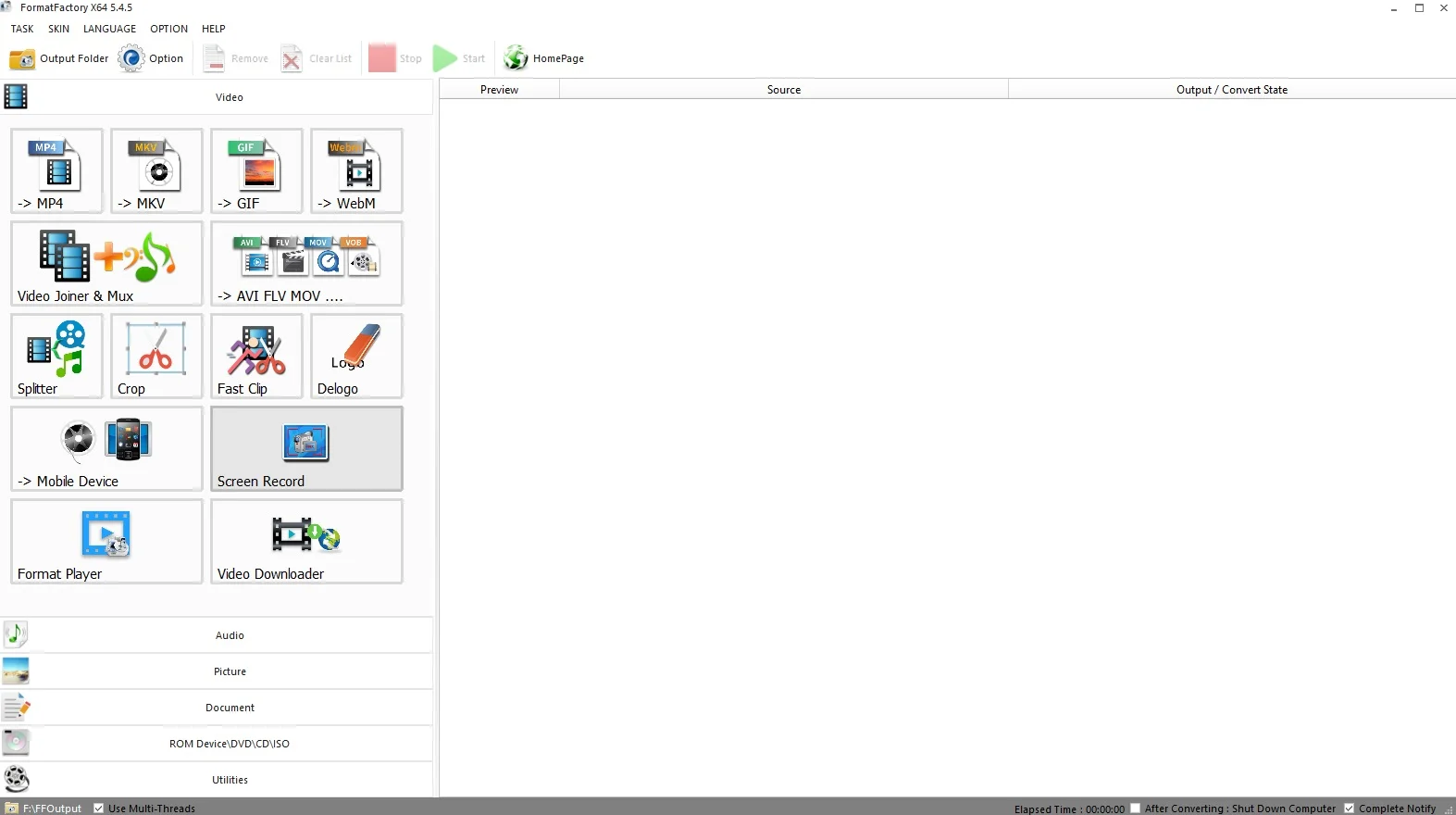This screenshot has height=815, width=1456.
Task: Click the Output / Convert State column header
Action: coord(1232,90)
